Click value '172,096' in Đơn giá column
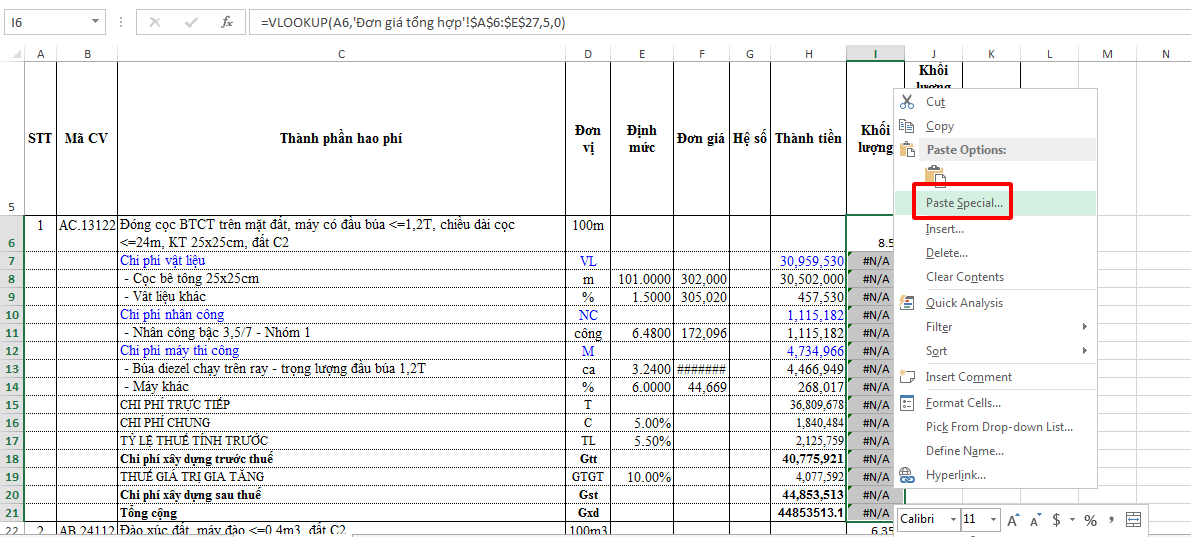The image size is (1191, 537). (702, 333)
